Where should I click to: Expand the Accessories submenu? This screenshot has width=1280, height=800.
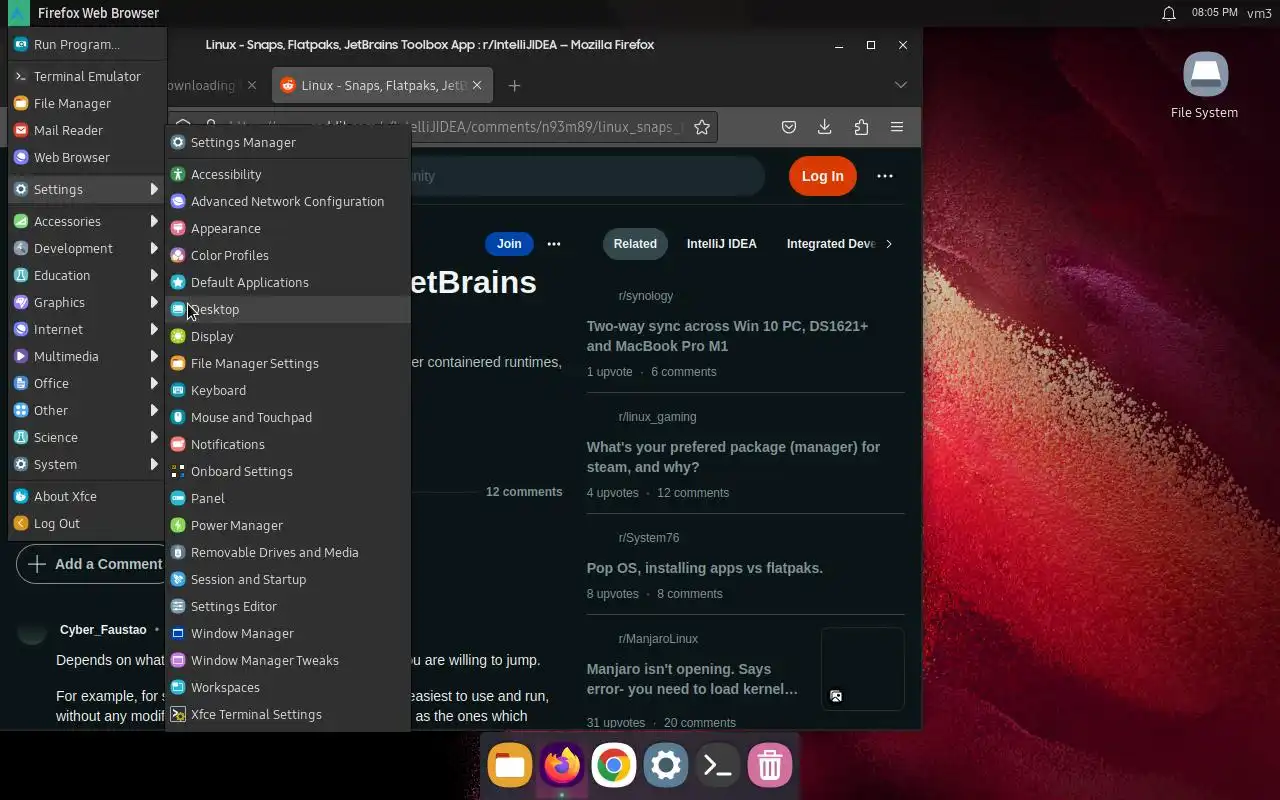pos(87,221)
